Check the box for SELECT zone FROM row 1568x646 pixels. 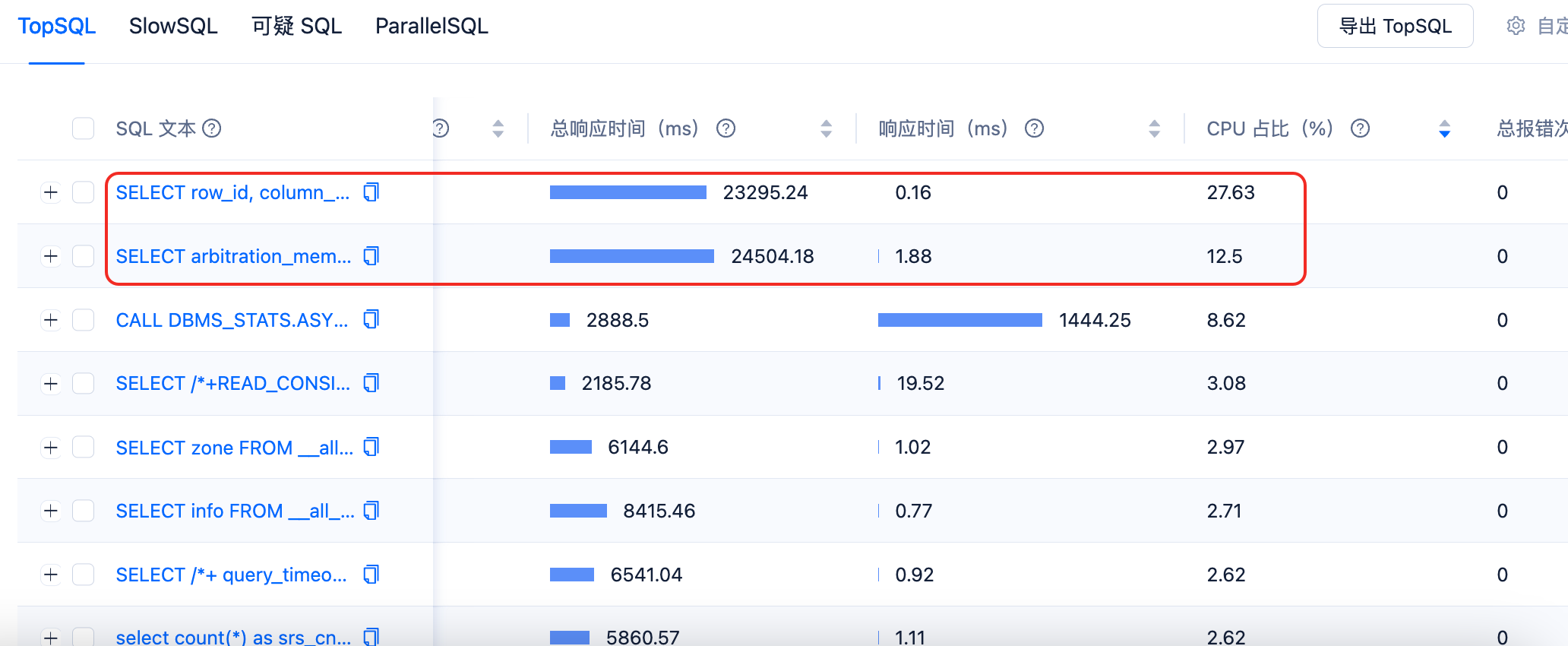83,447
